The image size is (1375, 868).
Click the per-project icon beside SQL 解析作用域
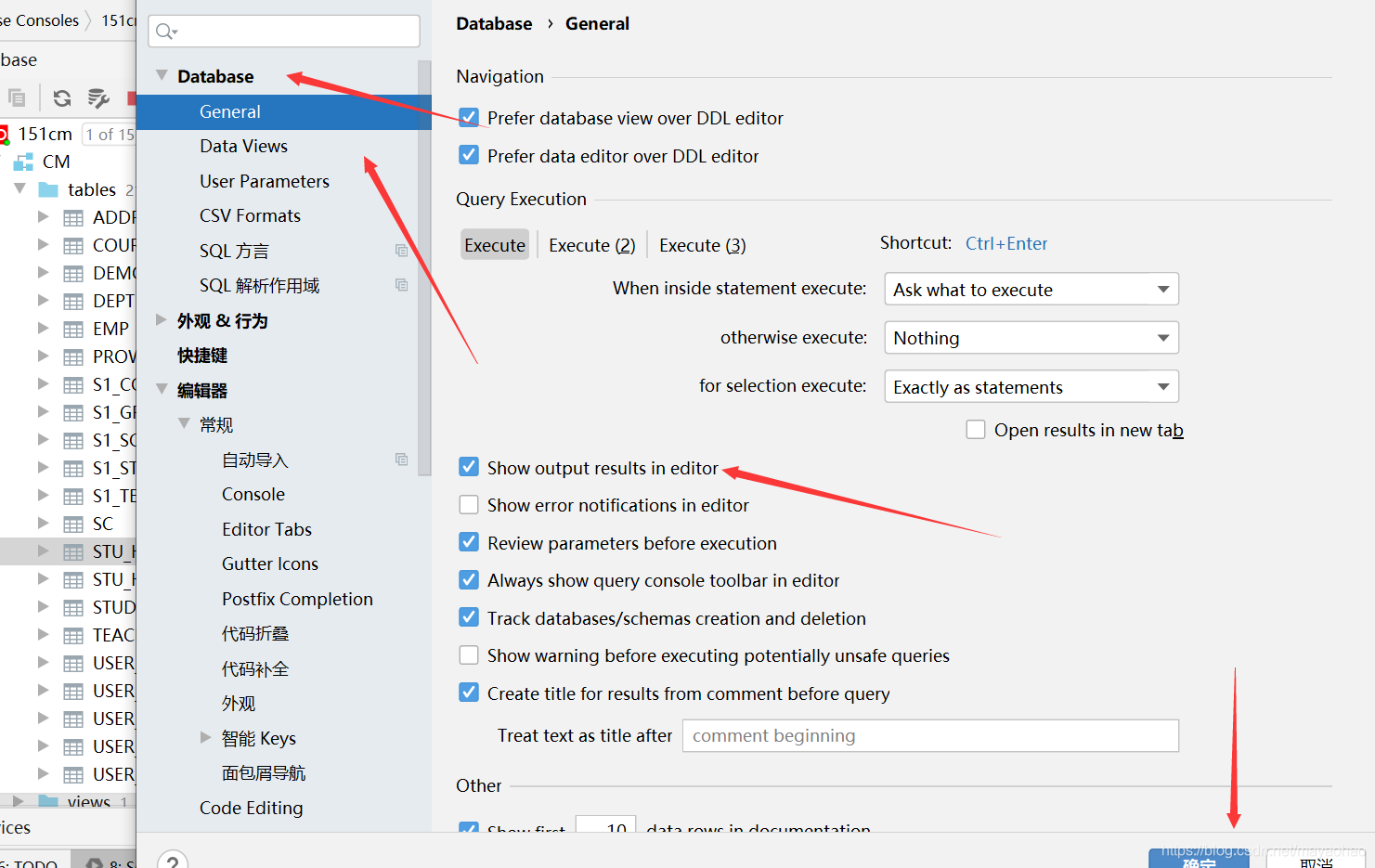pos(401,285)
